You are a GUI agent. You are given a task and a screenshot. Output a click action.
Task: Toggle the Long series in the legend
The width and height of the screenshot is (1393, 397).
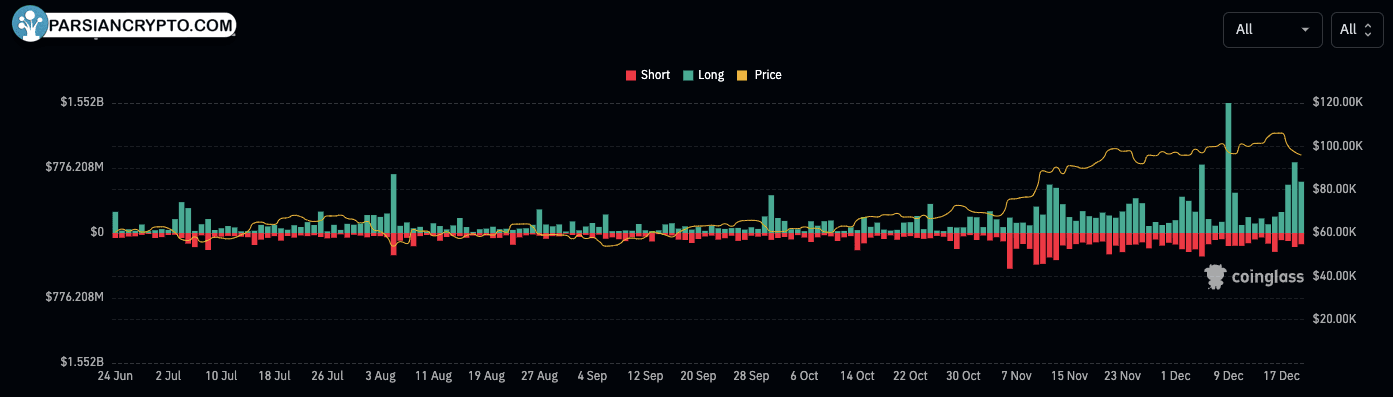[x=704, y=75]
